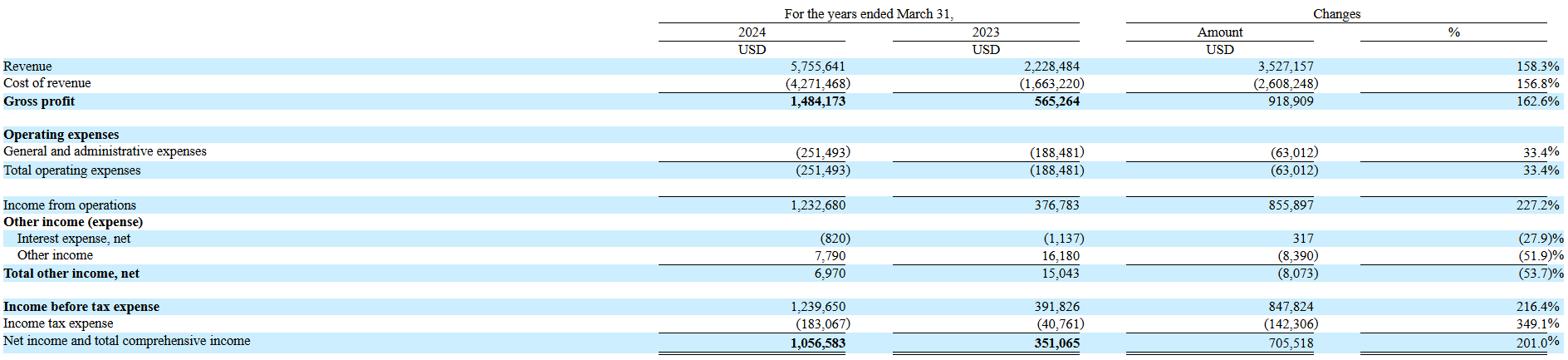
Task: Select the income tax expense change 349.1%
Action: [1537, 324]
